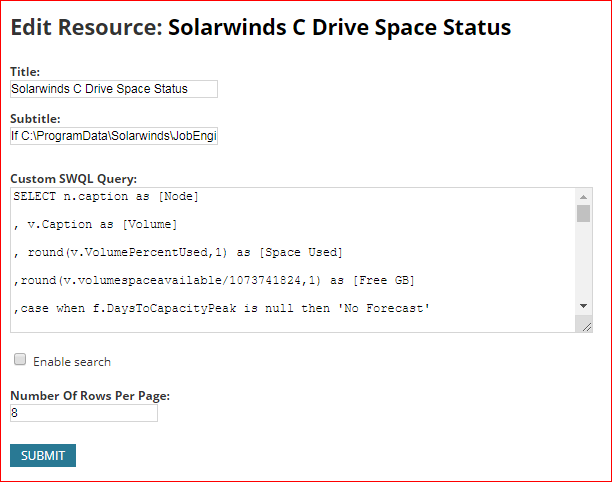Click the '[Free GB]' query line

coord(214,281)
